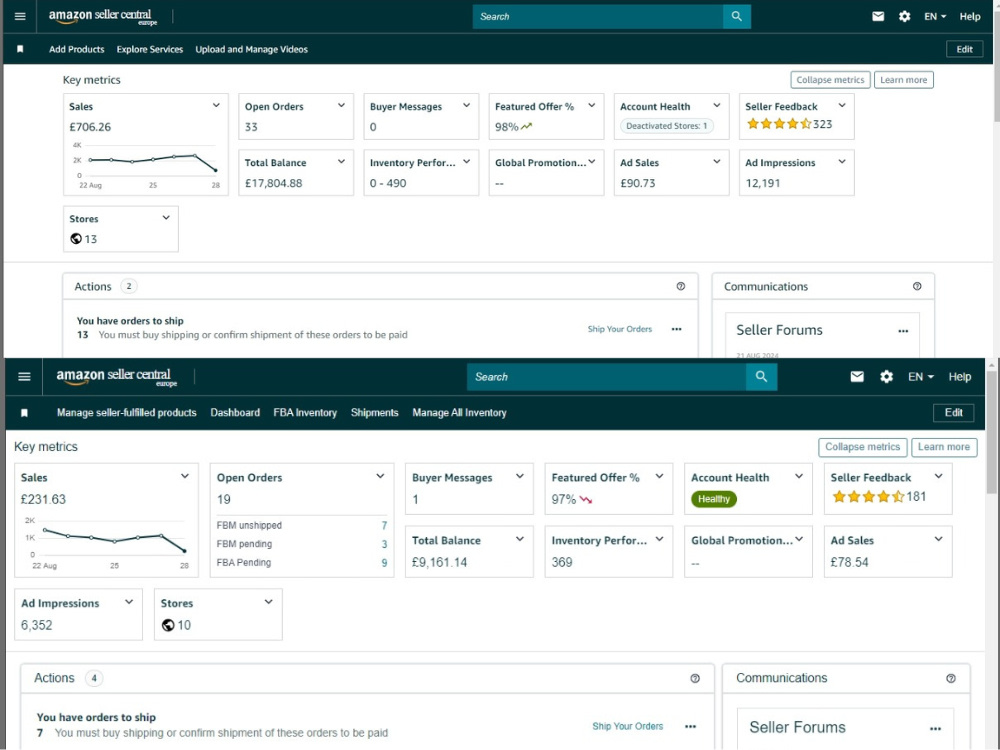Click Edit button in top window
Image resolution: width=1000 pixels, height=750 pixels.
(x=964, y=49)
